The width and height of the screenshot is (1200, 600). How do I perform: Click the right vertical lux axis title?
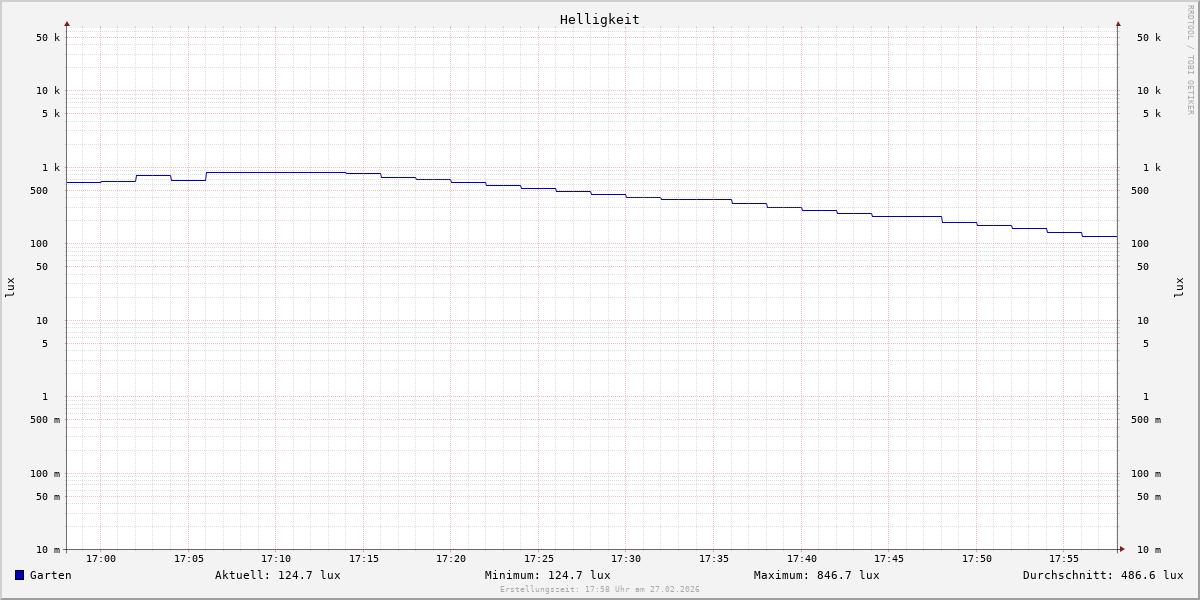click(1179, 287)
